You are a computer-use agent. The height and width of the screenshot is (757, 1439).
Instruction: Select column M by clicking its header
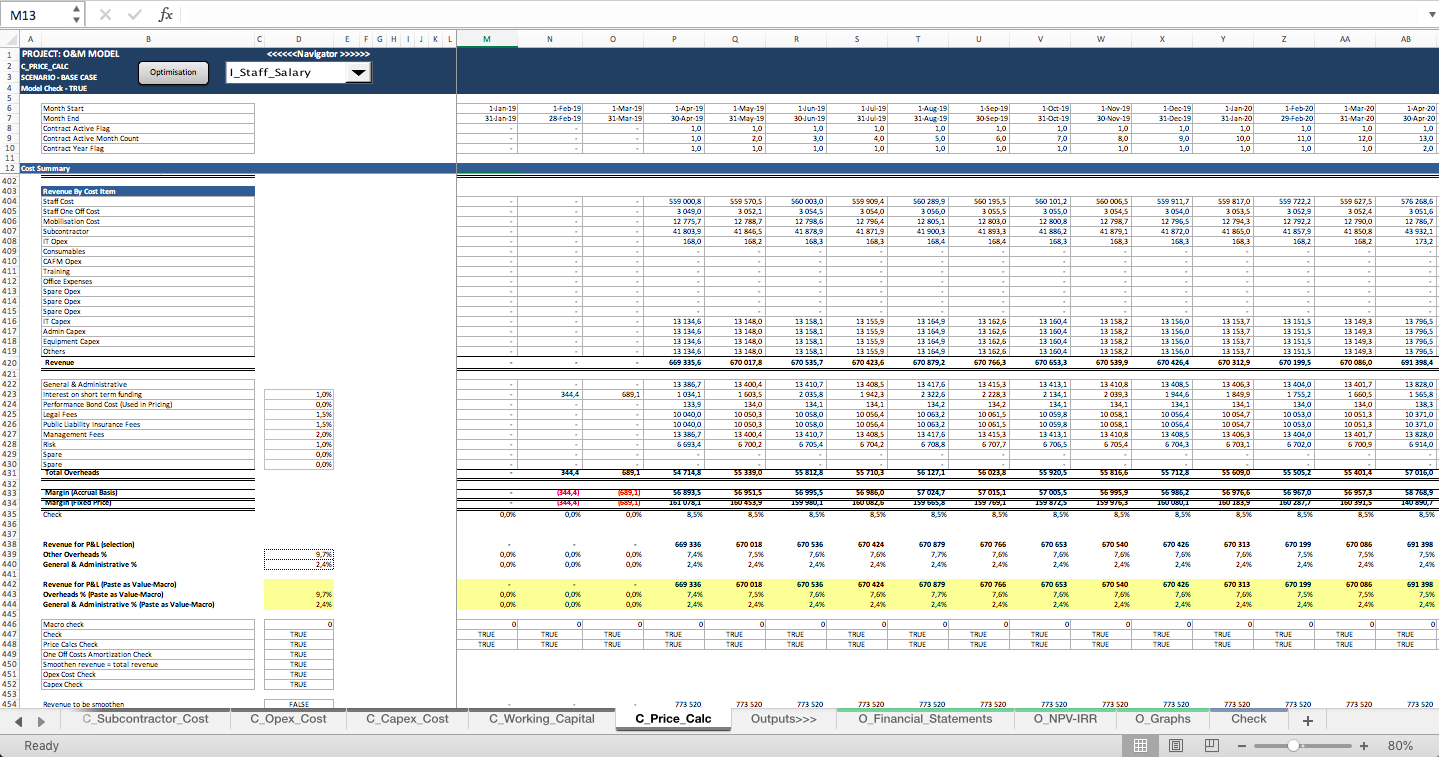pos(486,39)
